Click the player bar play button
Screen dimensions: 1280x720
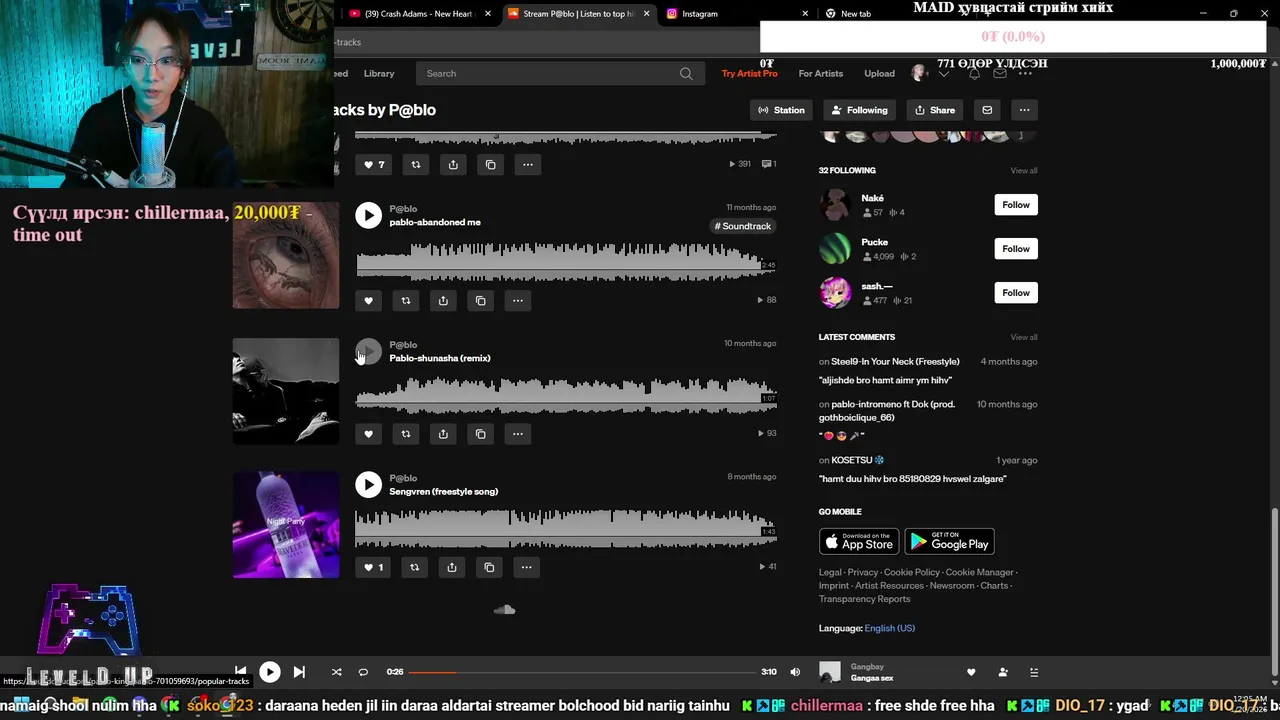pos(270,672)
